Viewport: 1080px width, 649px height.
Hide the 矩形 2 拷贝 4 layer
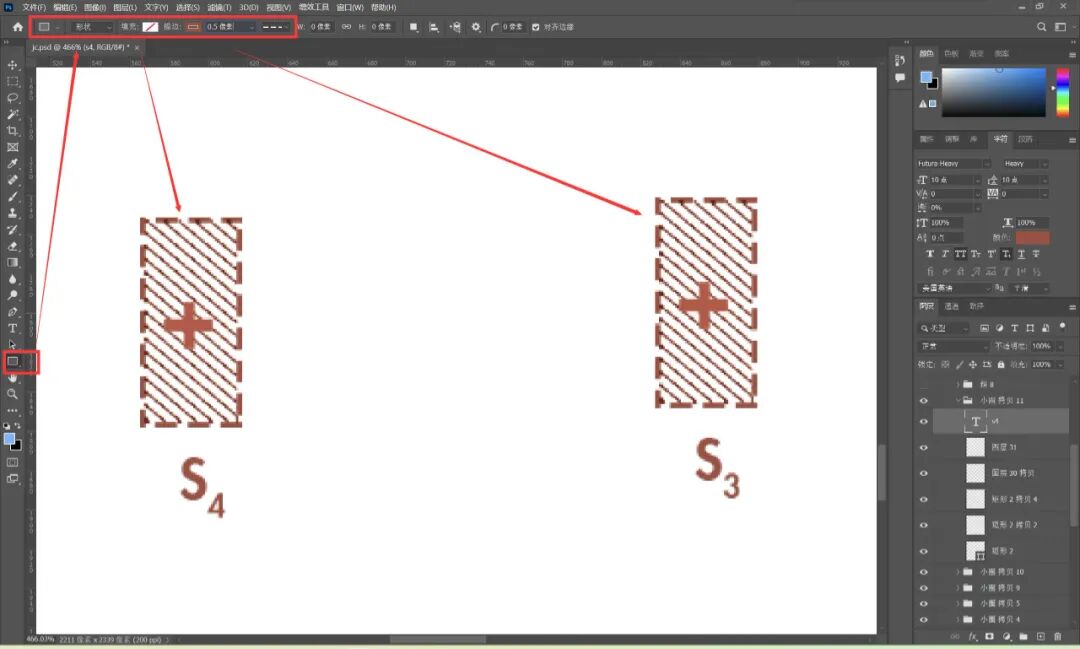924,499
